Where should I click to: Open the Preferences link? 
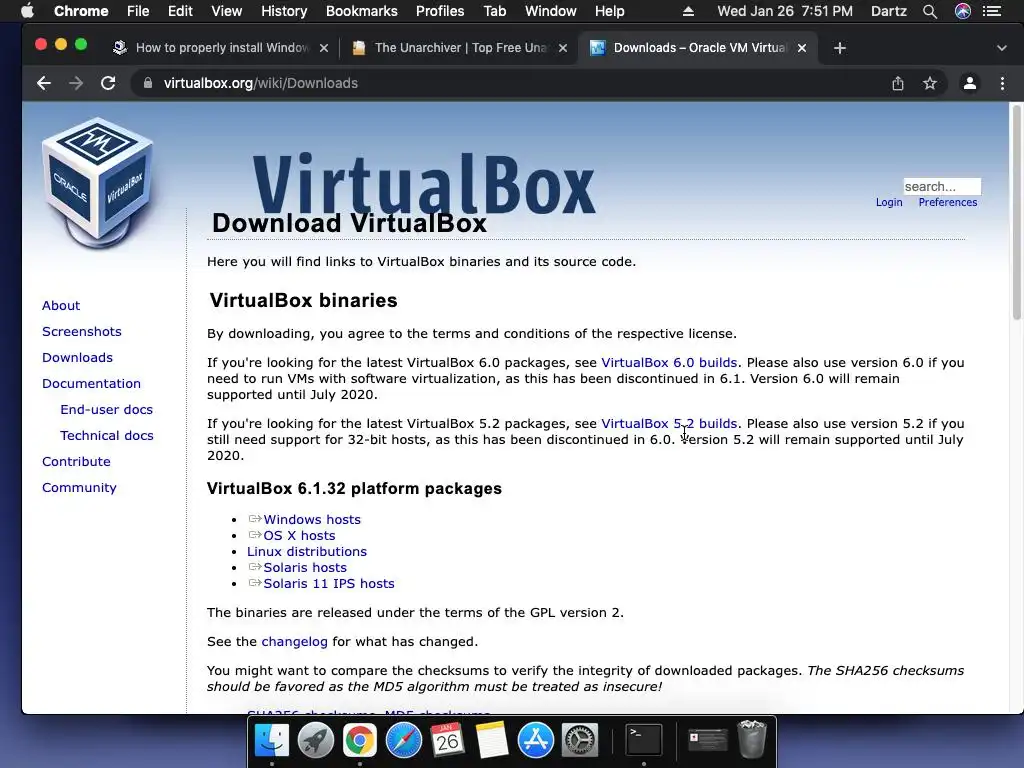[x=948, y=202]
